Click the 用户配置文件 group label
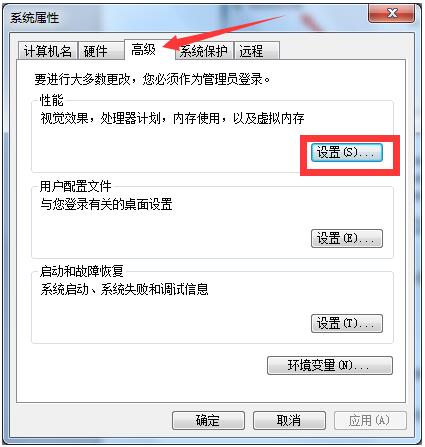Viewport: 425px width, 447px height. (x=76, y=186)
